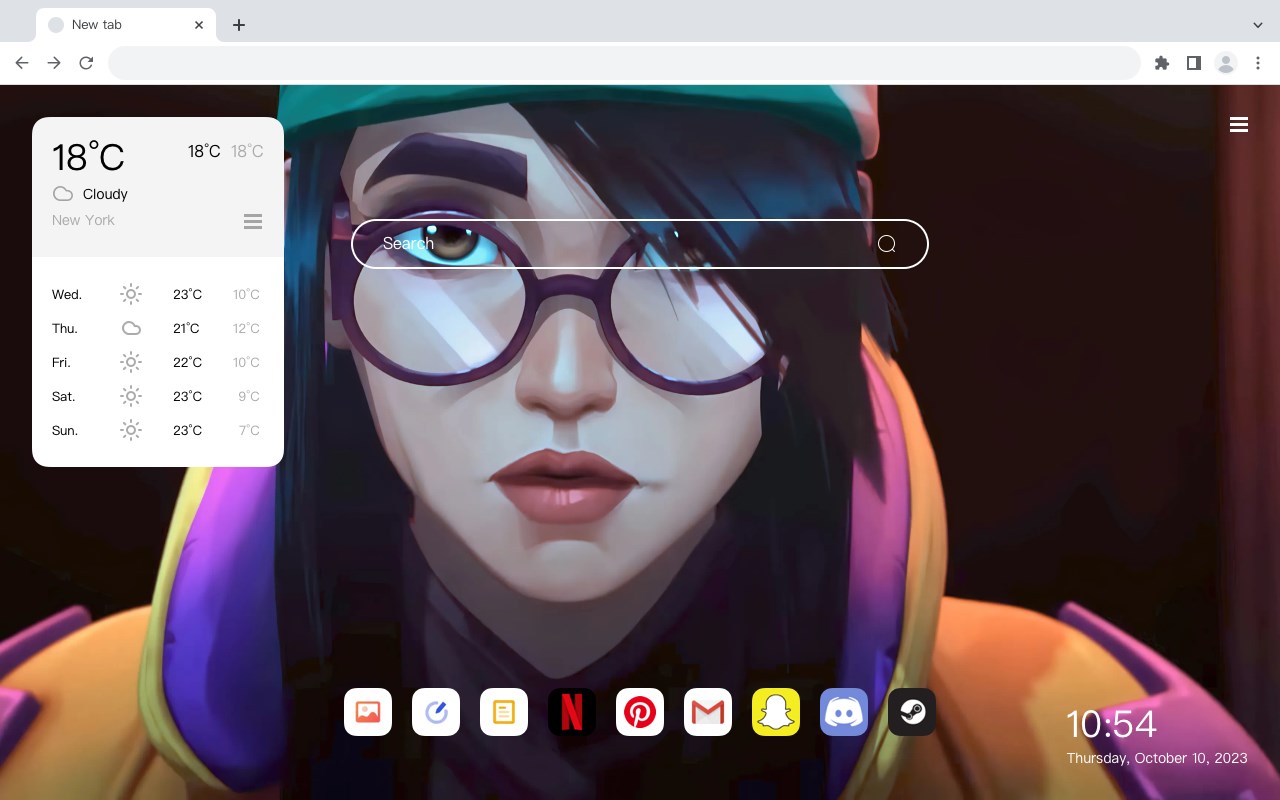Focus the browser address bar
The width and height of the screenshot is (1280, 800).
point(624,63)
